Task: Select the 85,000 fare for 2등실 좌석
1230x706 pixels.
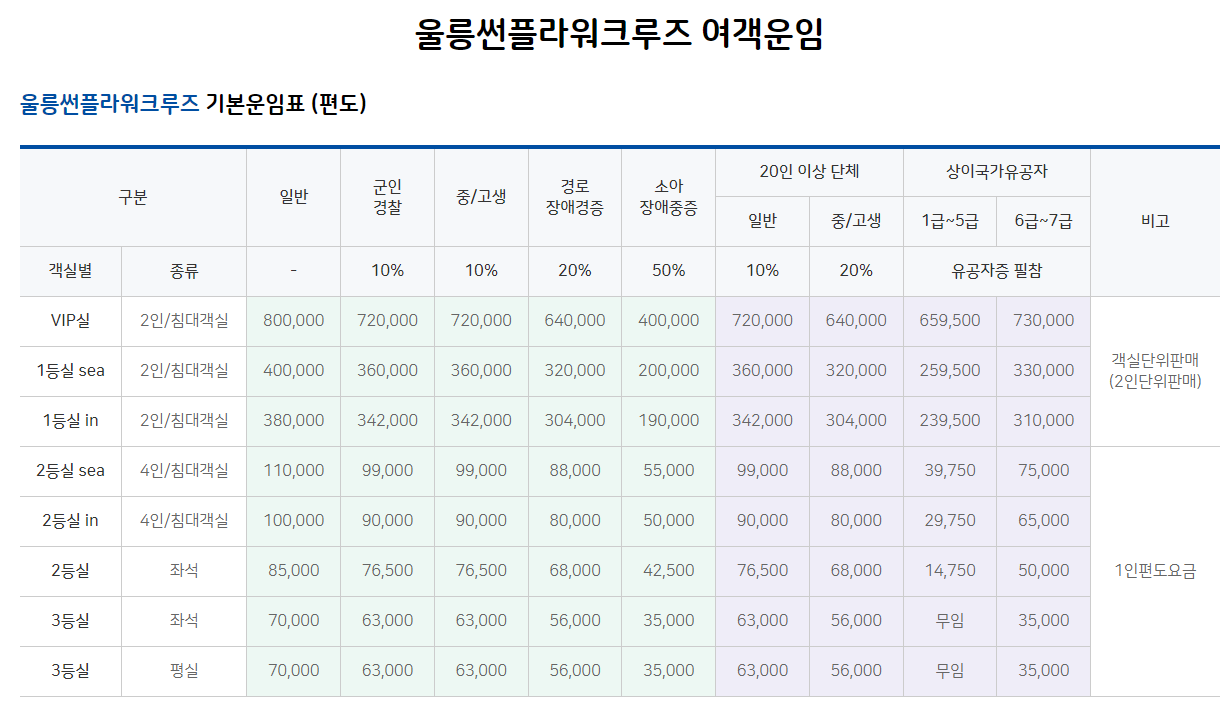Action: (294, 571)
